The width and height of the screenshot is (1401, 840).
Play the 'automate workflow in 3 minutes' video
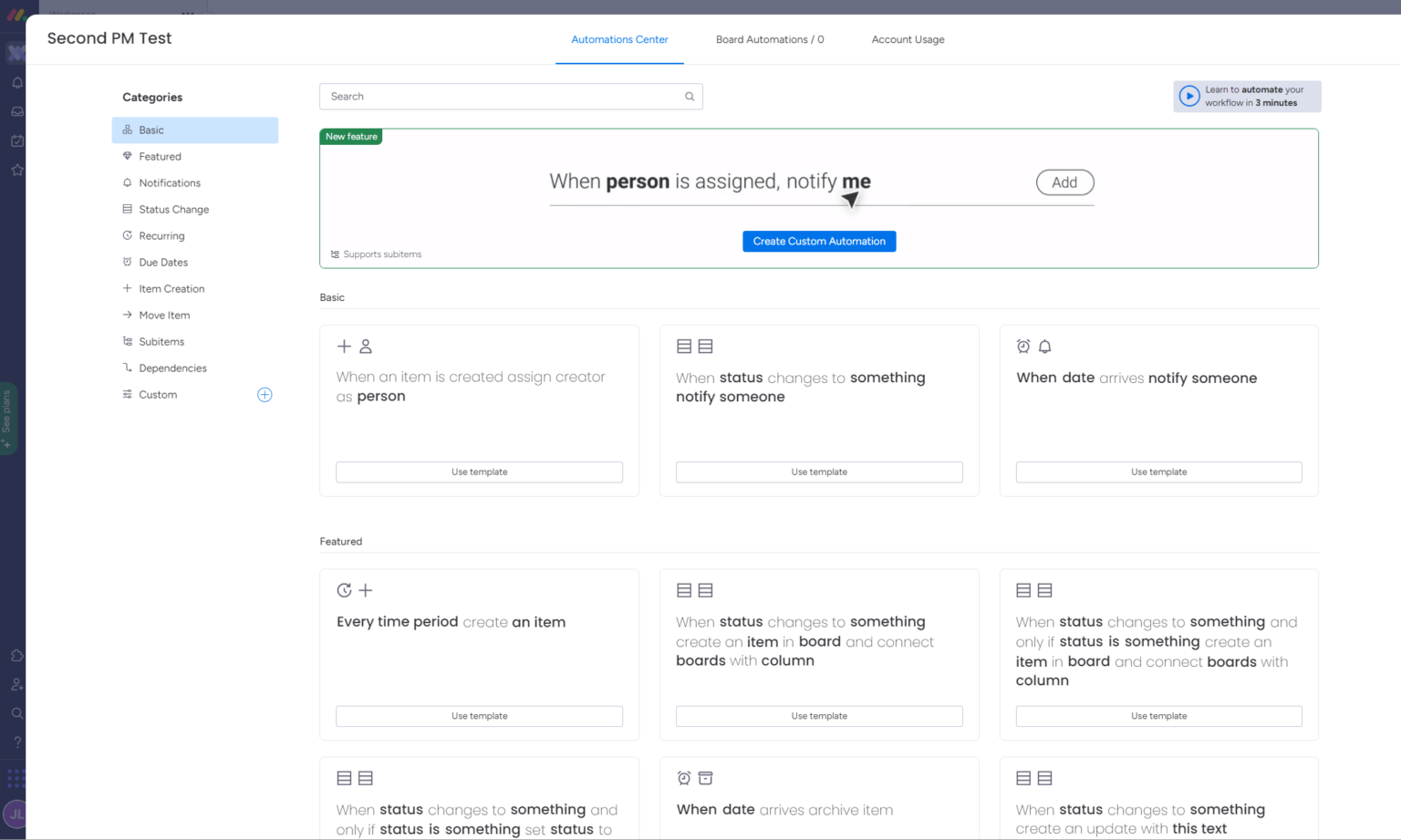pyautogui.click(x=1188, y=96)
